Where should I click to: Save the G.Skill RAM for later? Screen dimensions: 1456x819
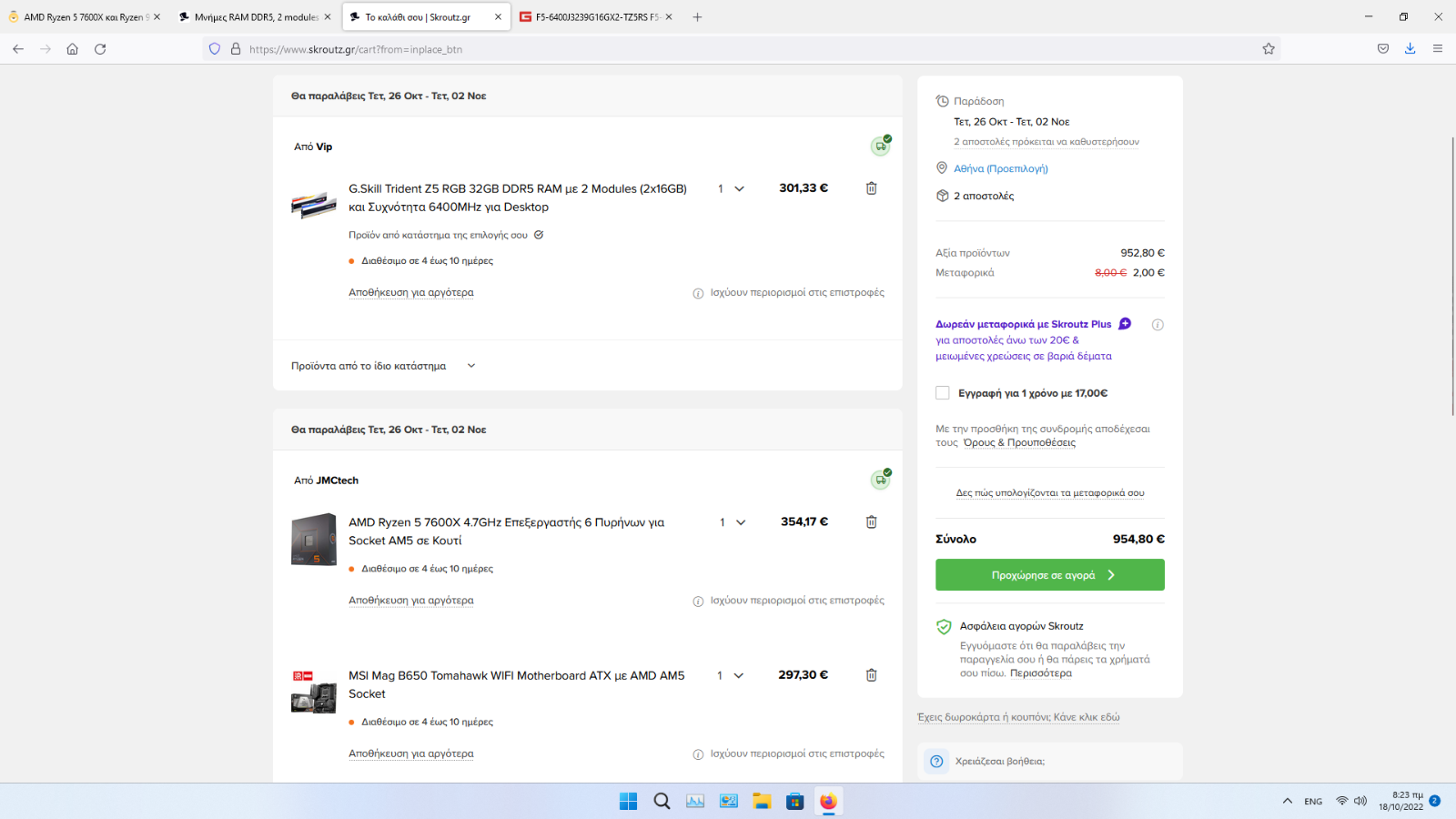tap(411, 293)
